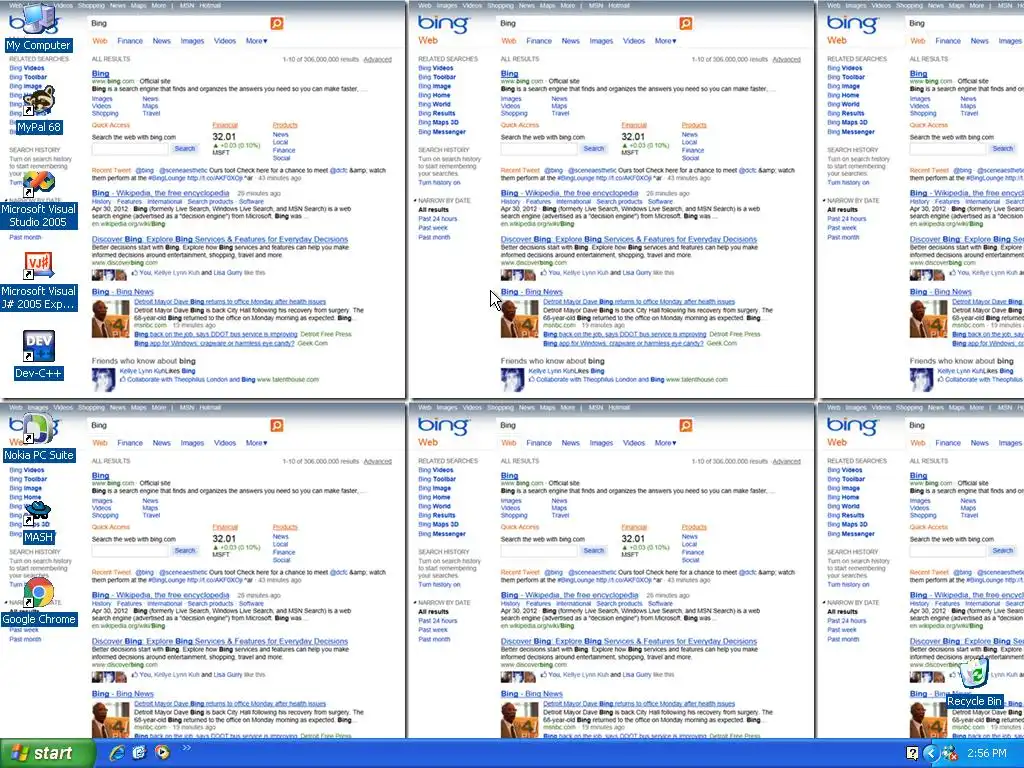1024x768 pixels.
Task: Open the My Computer desktop icon
Action: tap(39, 27)
